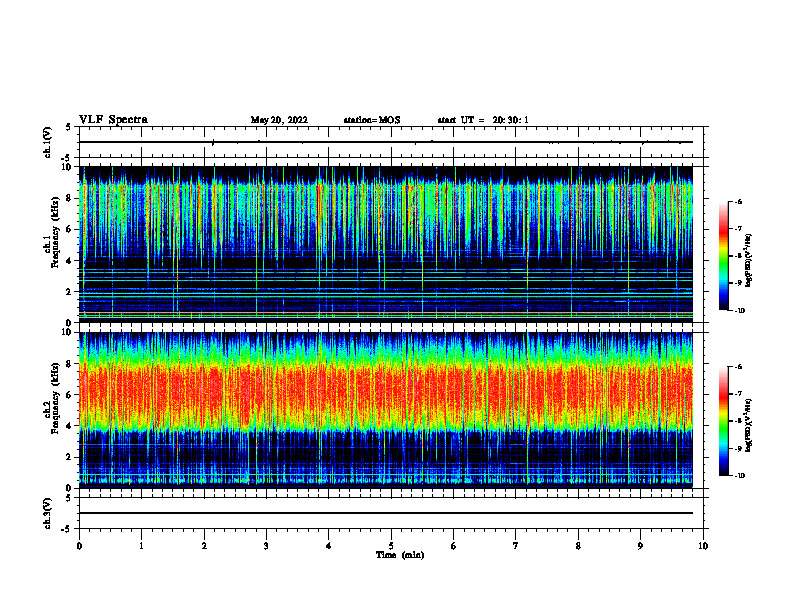Viewport: 792px width, 612px height.
Task: Click the ch.1 spectrogram panel
Action: tap(385, 244)
